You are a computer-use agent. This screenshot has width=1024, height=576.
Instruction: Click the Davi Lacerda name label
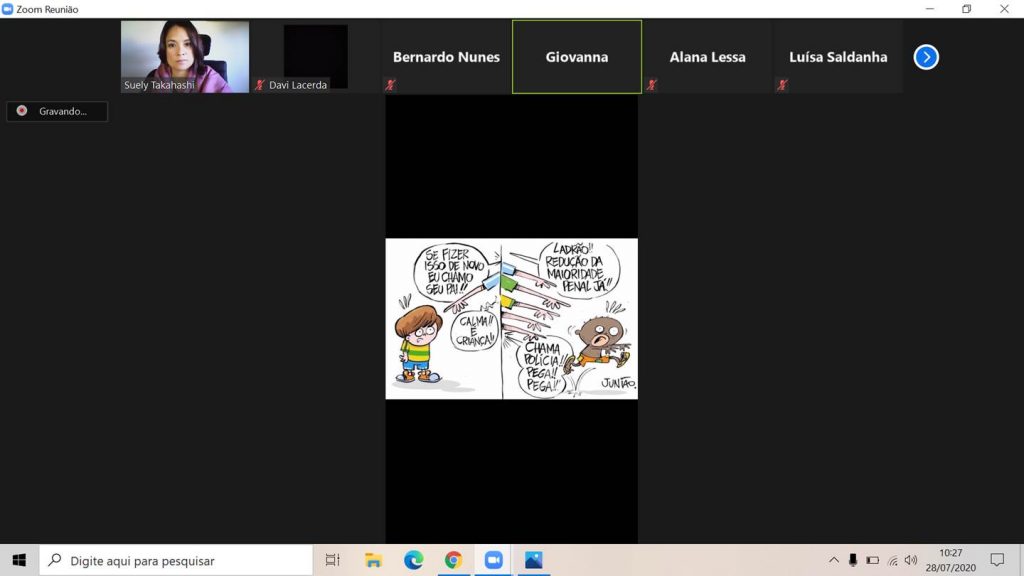tap(298, 85)
